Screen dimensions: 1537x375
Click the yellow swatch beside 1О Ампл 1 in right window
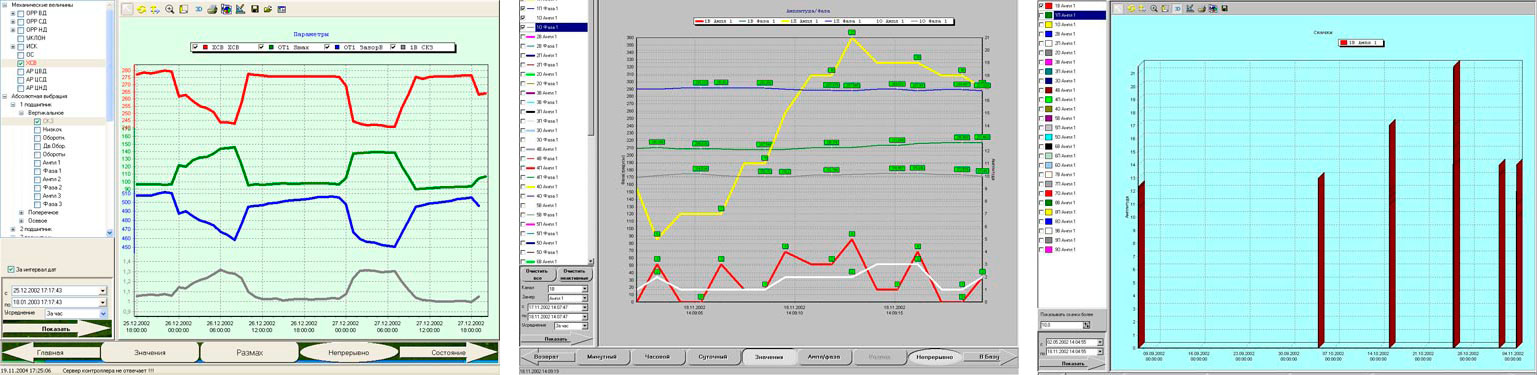coord(1049,25)
